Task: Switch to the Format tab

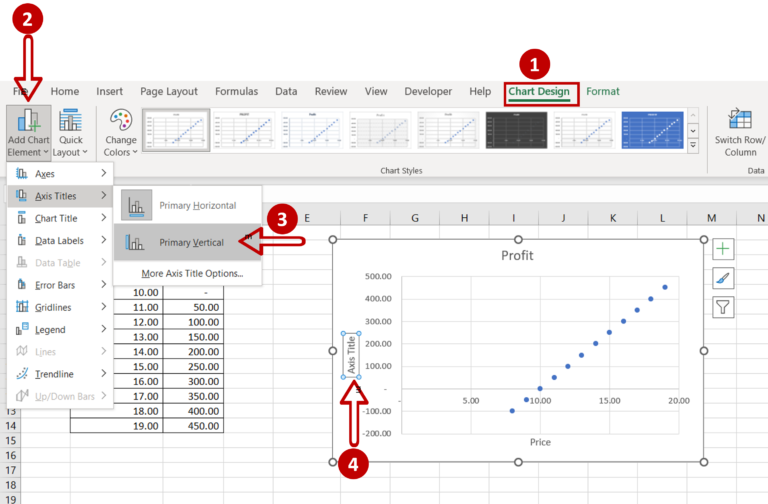Action: pos(602,92)
